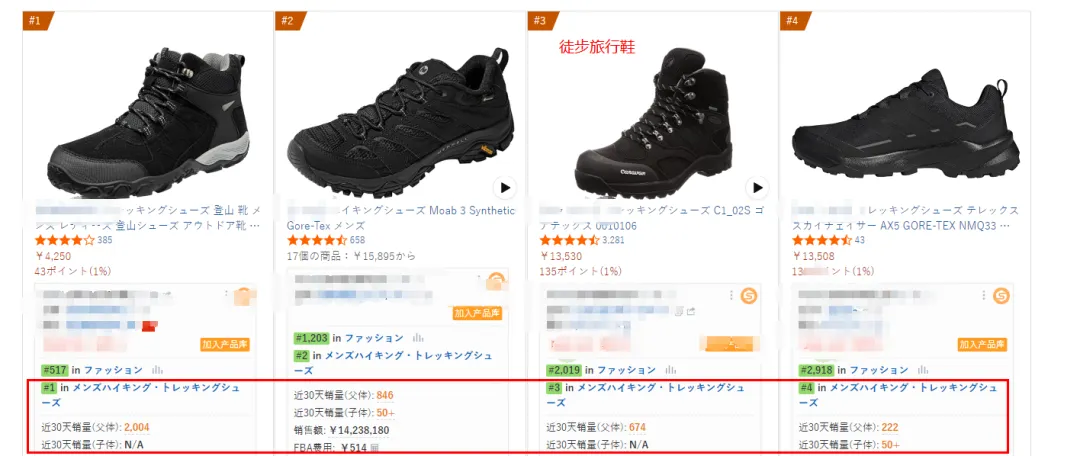1080x456 pixels.
Task: Click the orange round icon in the #3 product panel
Action: pos(749,296)
